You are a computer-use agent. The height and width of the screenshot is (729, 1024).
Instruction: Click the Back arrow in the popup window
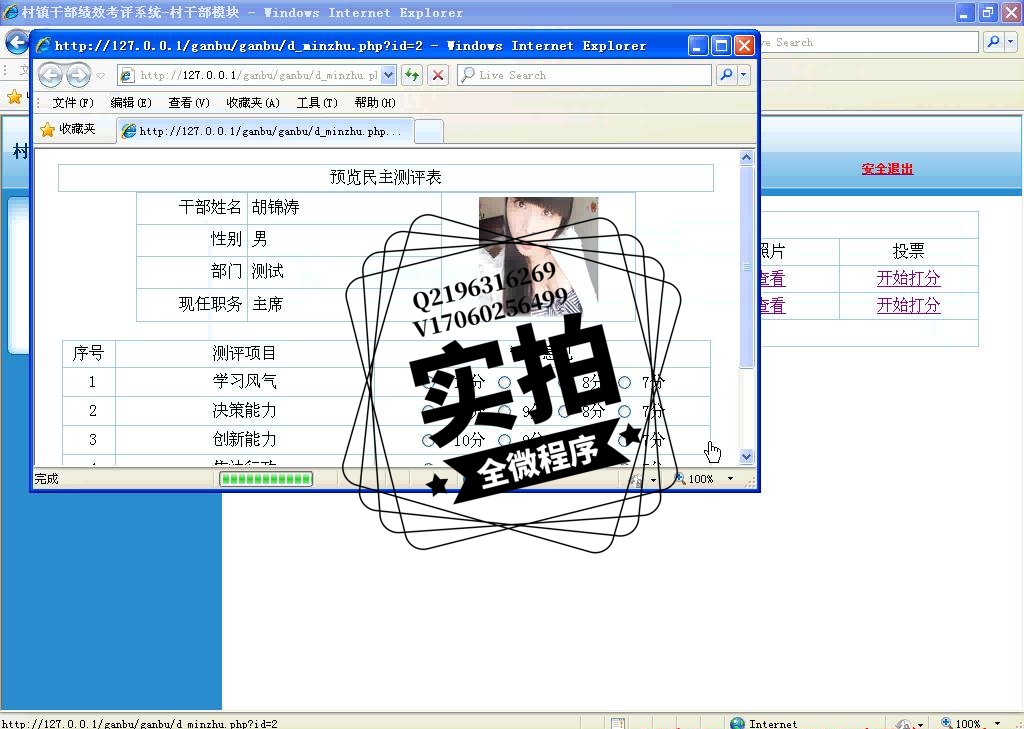50,75
